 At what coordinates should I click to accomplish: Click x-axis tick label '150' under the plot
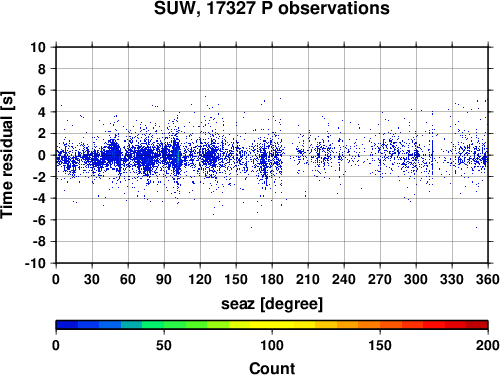coord(236,279)
